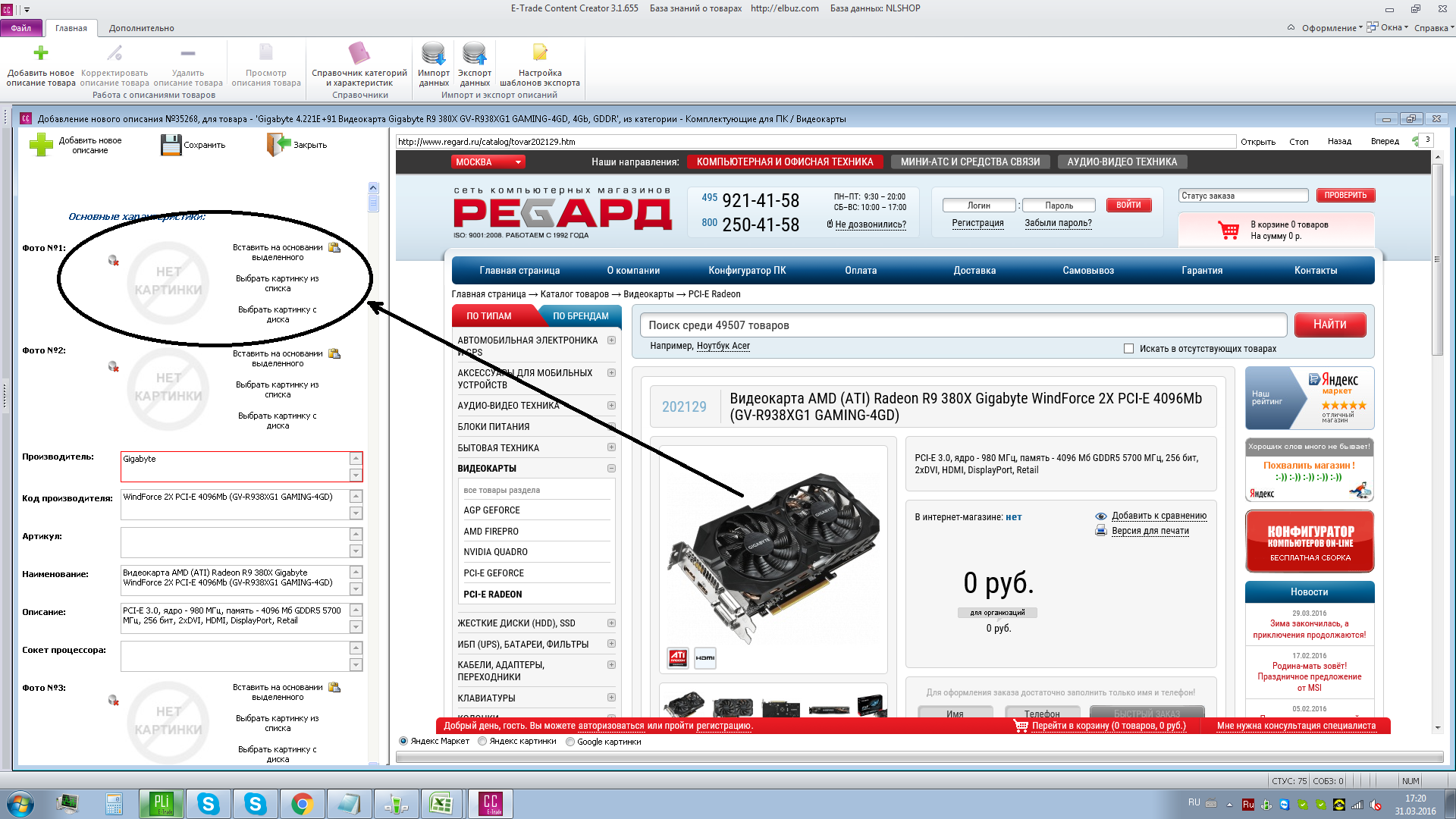This screenshot has width=1456, height=819.
Task: Check 'Искать в отсутствующих товарах' checkbox
Action: [1128, 349]
